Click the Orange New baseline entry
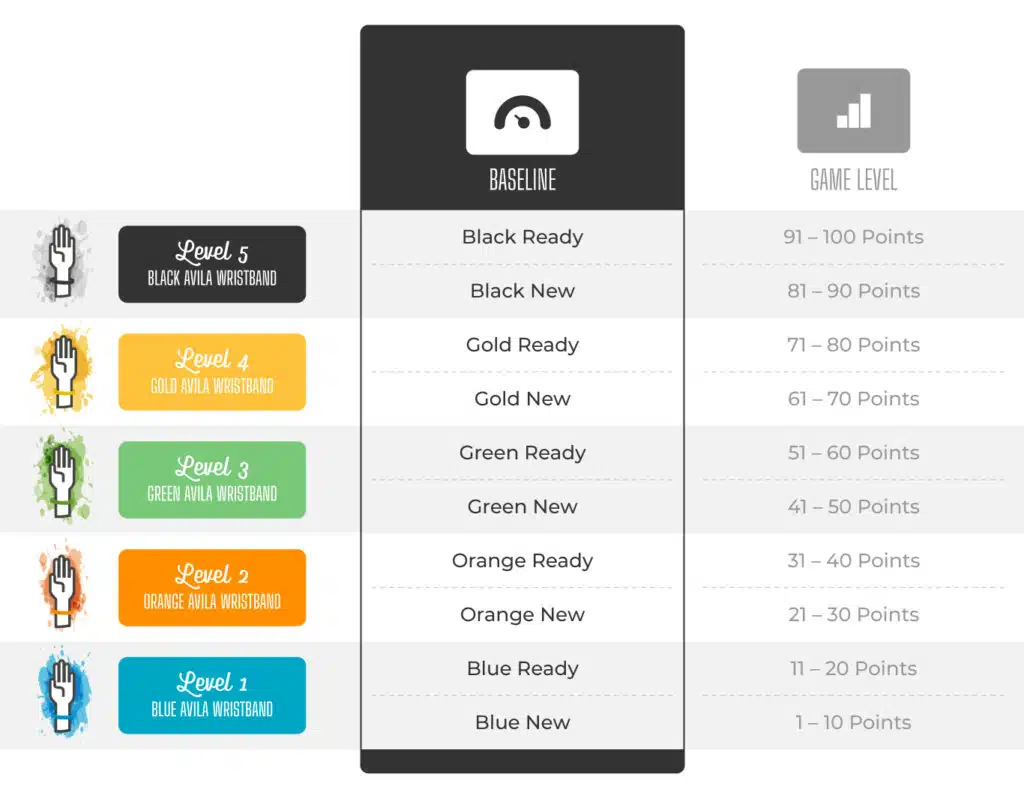This screenshot has height=810, width=1024. (x=522, y=615)
